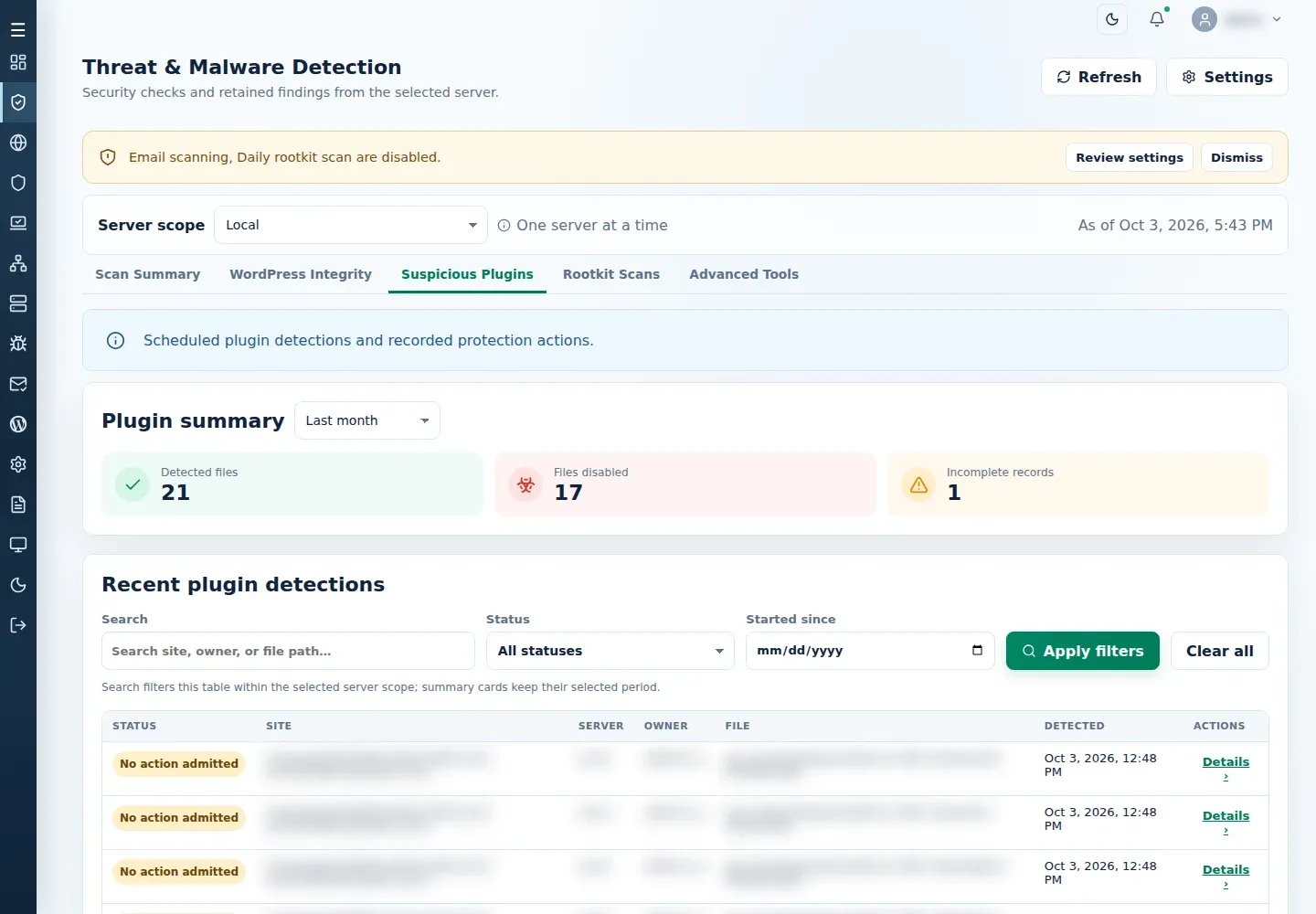1316x914 pixels.
Task: Click Review settings in the warning banner
Action: pos(1130,157)
